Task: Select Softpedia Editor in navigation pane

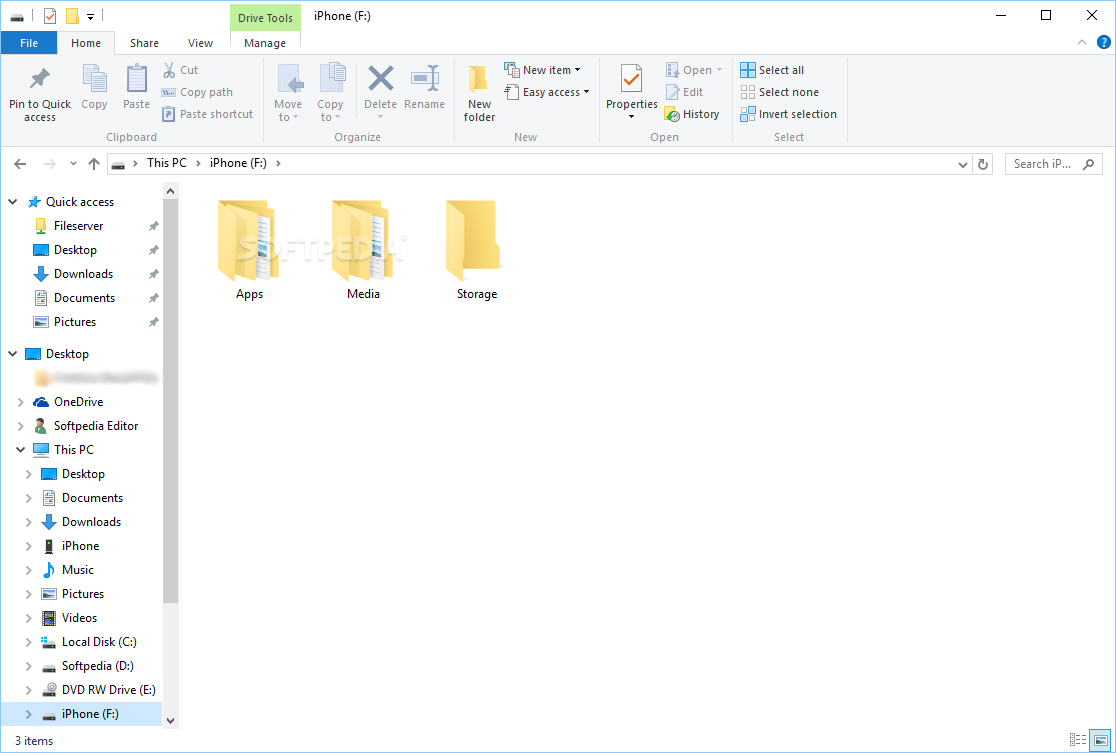Action: 96,426
